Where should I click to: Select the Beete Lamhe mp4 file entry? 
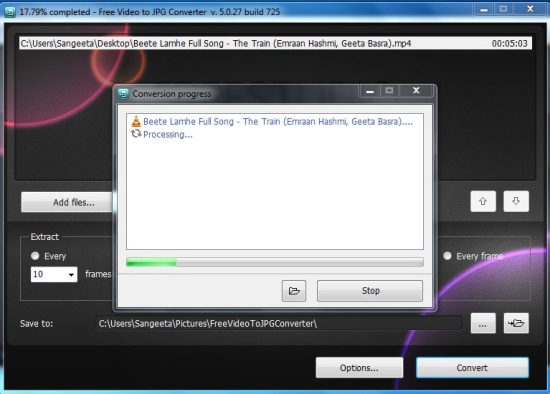[x=275, y=43]
